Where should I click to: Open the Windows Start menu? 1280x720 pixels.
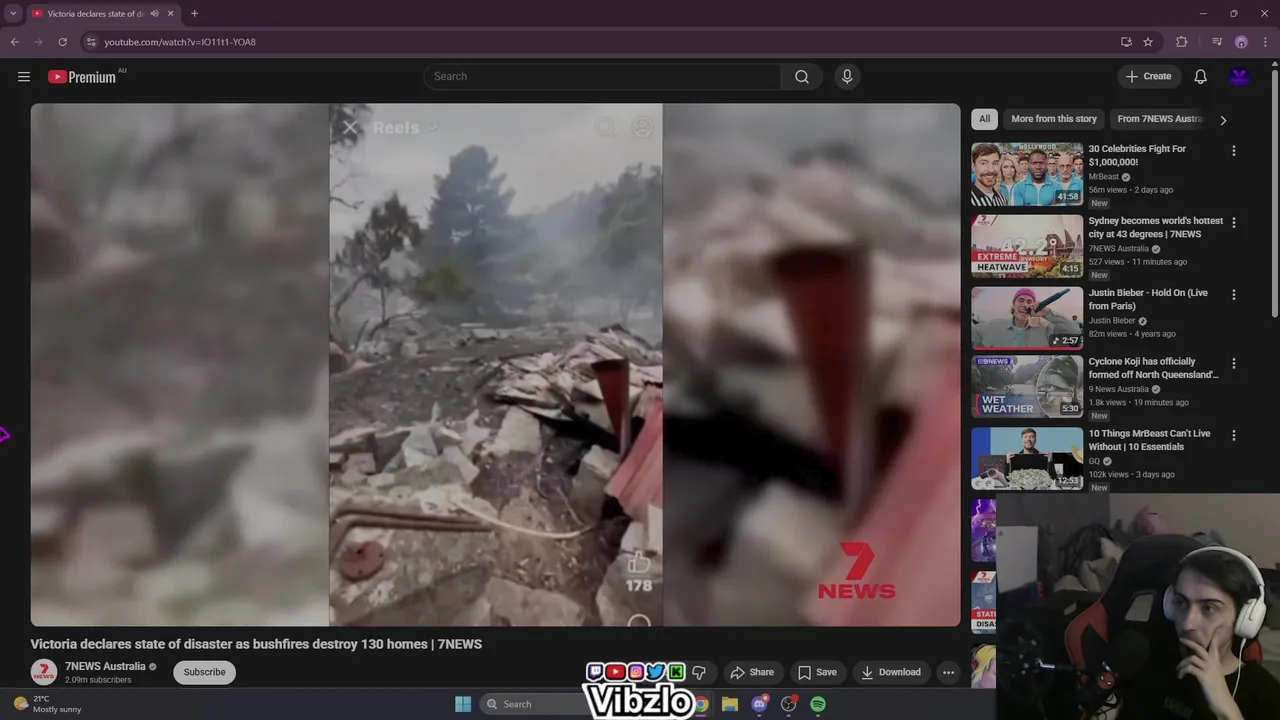tap(463, 704)
